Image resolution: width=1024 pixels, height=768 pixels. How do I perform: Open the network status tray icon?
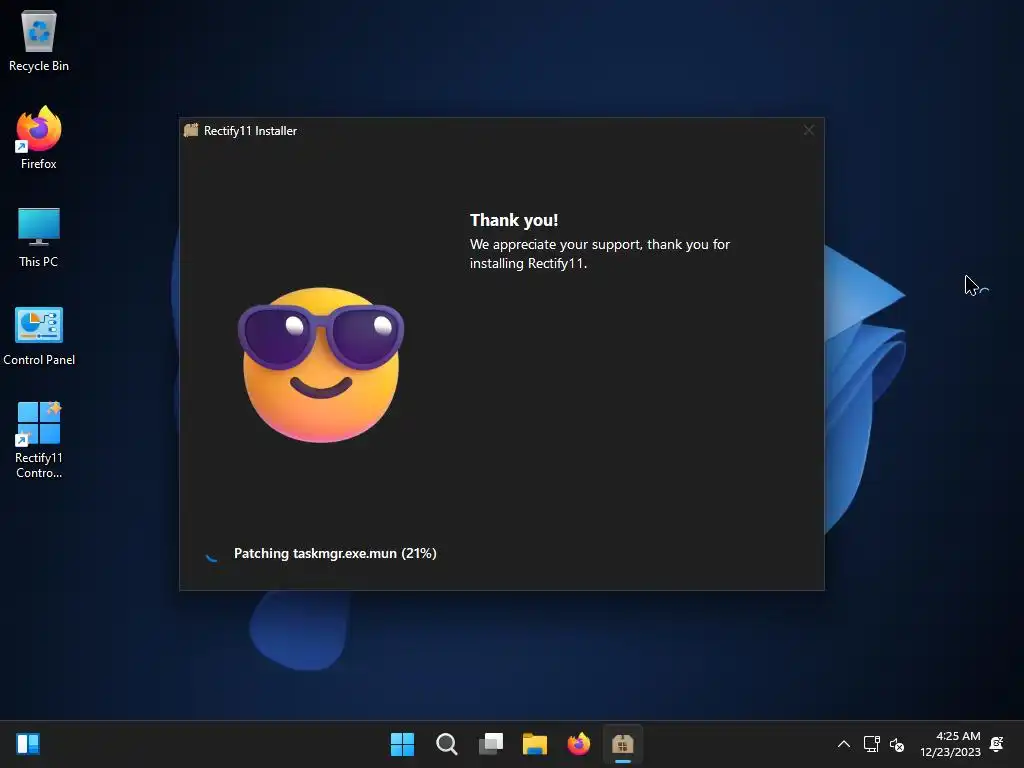coord(871,744)
